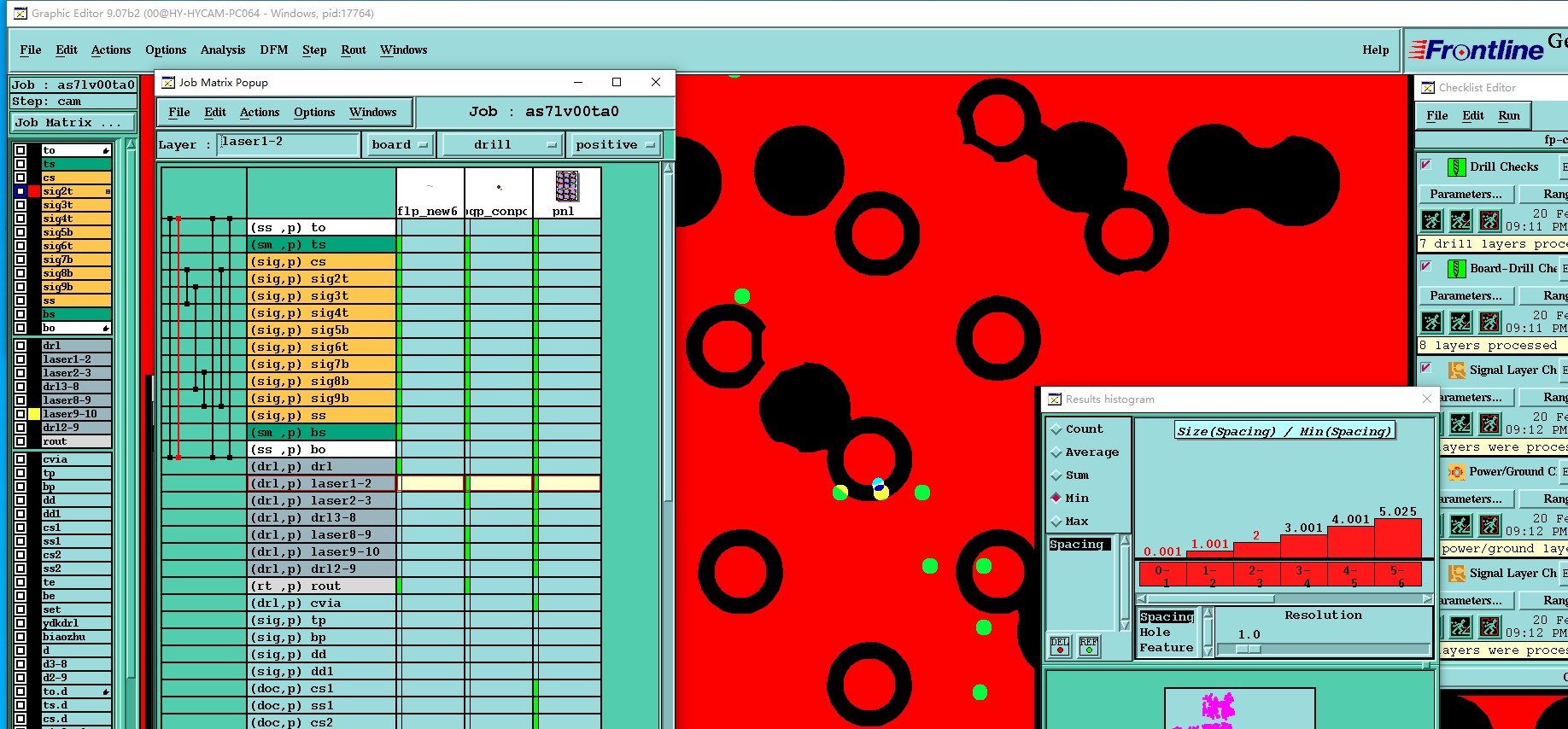Toggle the checkbox for layer rout in layer list
This screenshot has width=1568, height=729.
[20, 441]
